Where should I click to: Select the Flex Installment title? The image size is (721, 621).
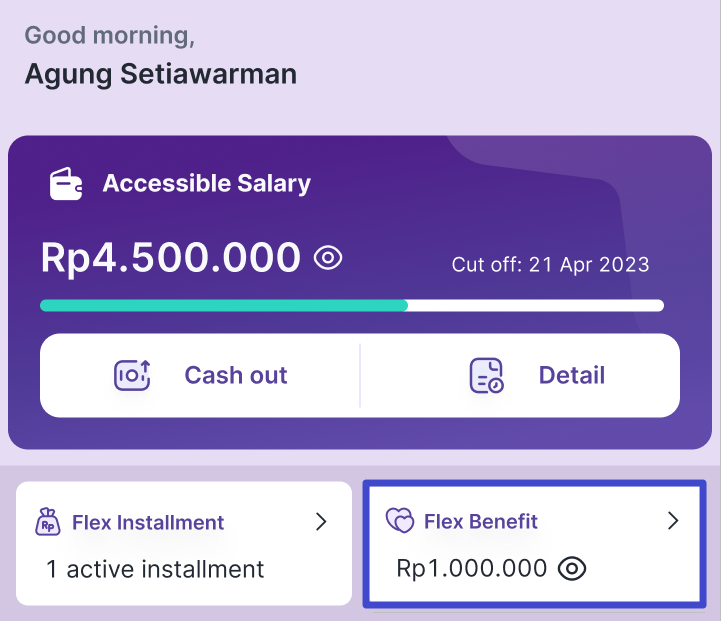click(148, 522)
